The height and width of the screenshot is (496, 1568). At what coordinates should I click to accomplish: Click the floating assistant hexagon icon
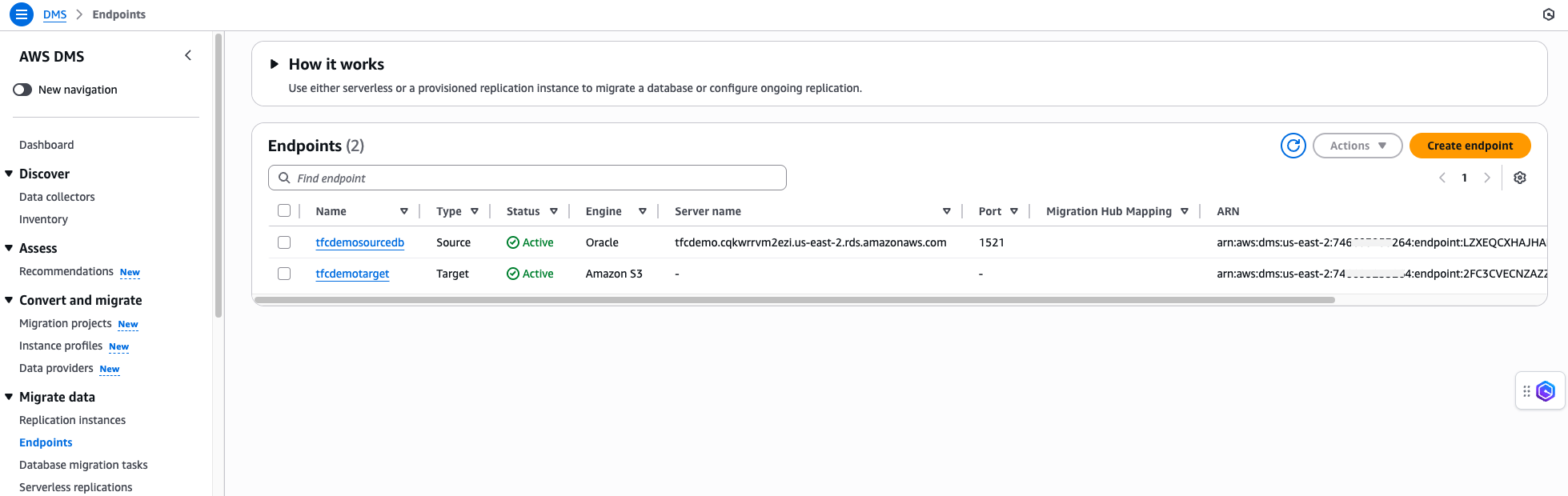[x=1546, y=391]
